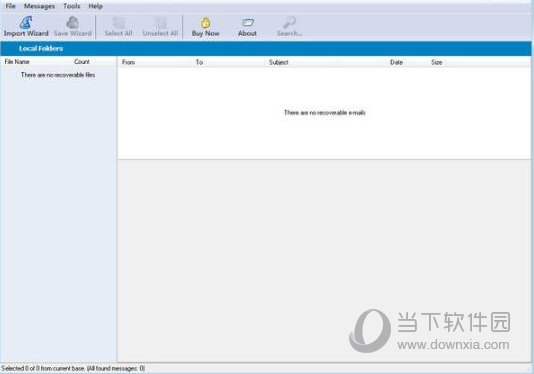Click 'There are no recoverable files' text
The width and height of the screenshot is (534, 374).
point(58,75)
